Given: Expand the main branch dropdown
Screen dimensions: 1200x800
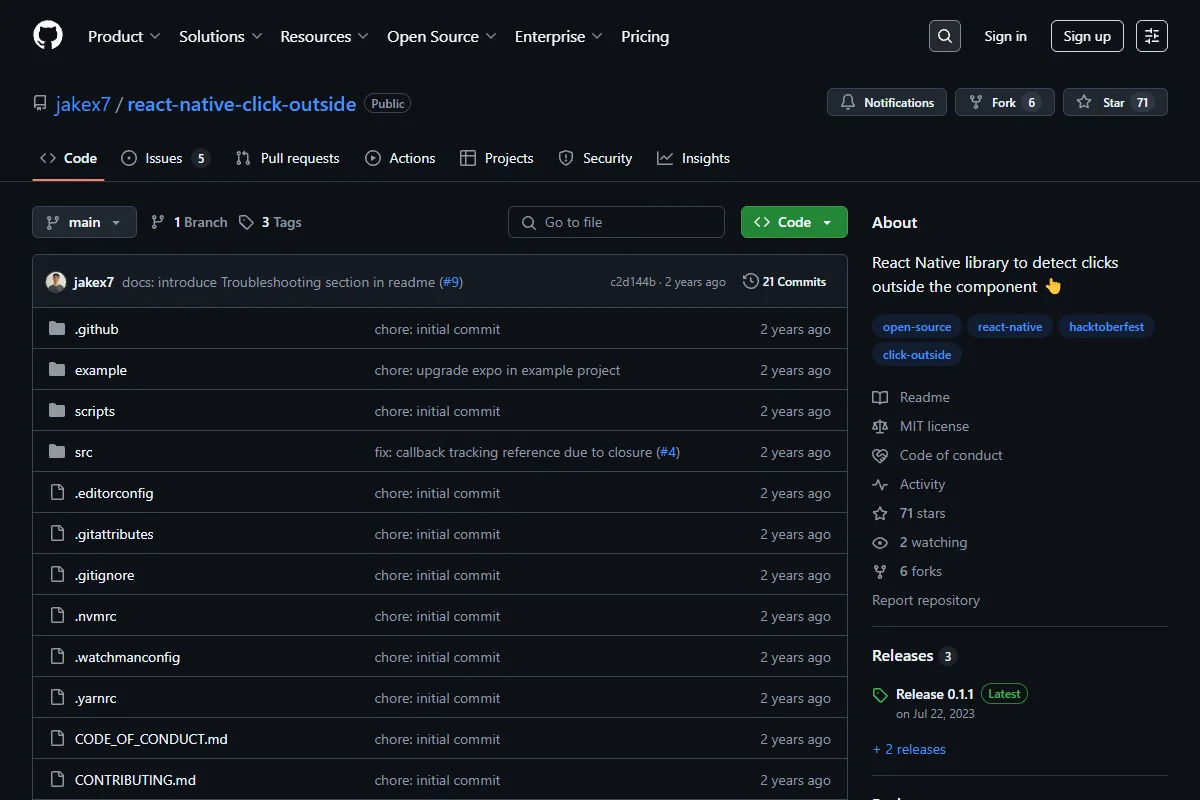Looking at the screenshot, I should (84, 222).
